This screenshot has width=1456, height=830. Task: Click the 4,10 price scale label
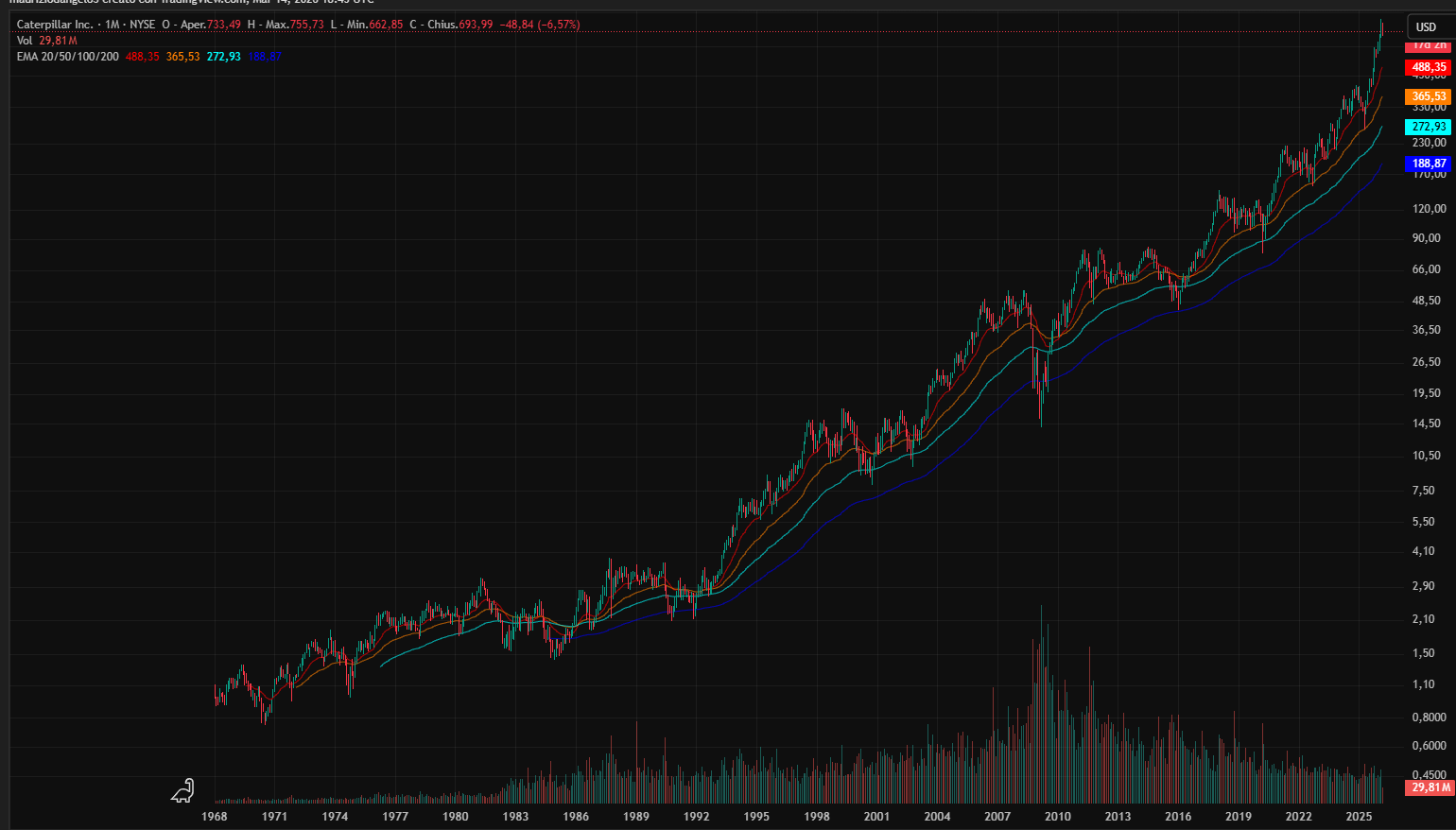[x=1424, y=551]
